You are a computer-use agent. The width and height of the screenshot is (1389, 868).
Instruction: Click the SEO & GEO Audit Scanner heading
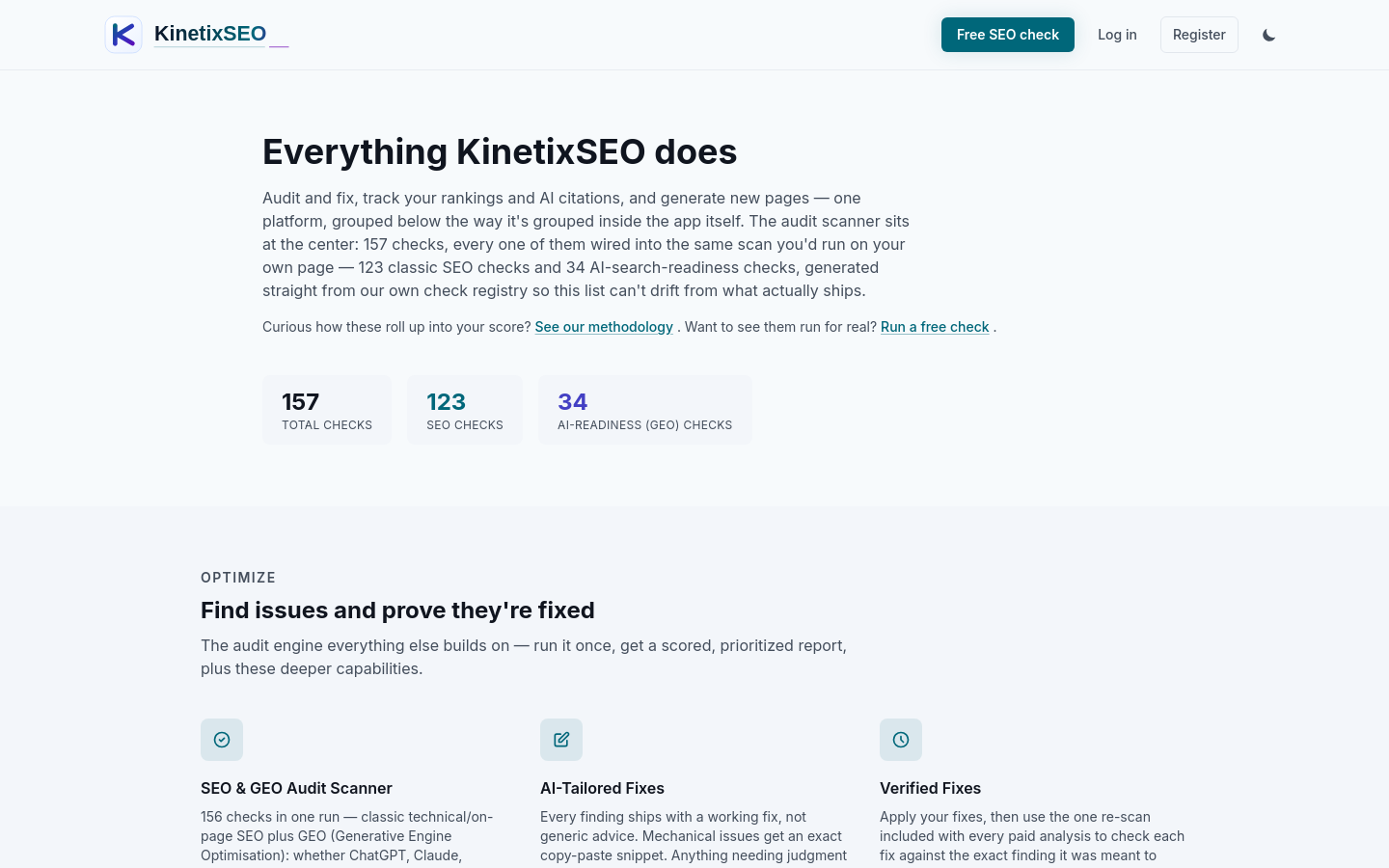(296, 788)
